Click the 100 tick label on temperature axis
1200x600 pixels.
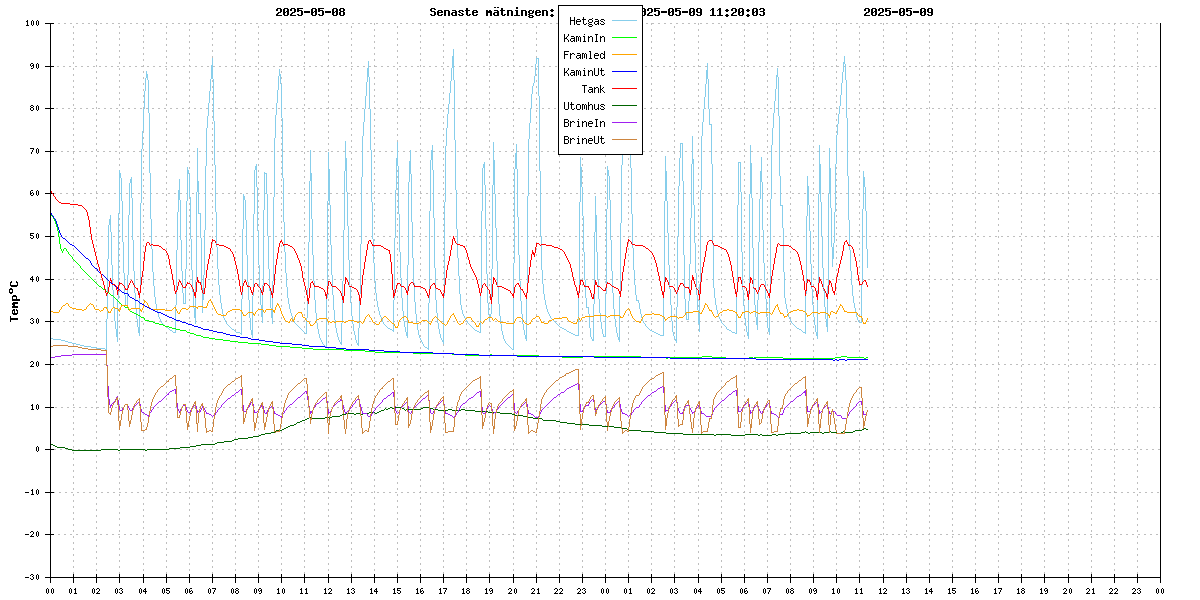point(32,23)
